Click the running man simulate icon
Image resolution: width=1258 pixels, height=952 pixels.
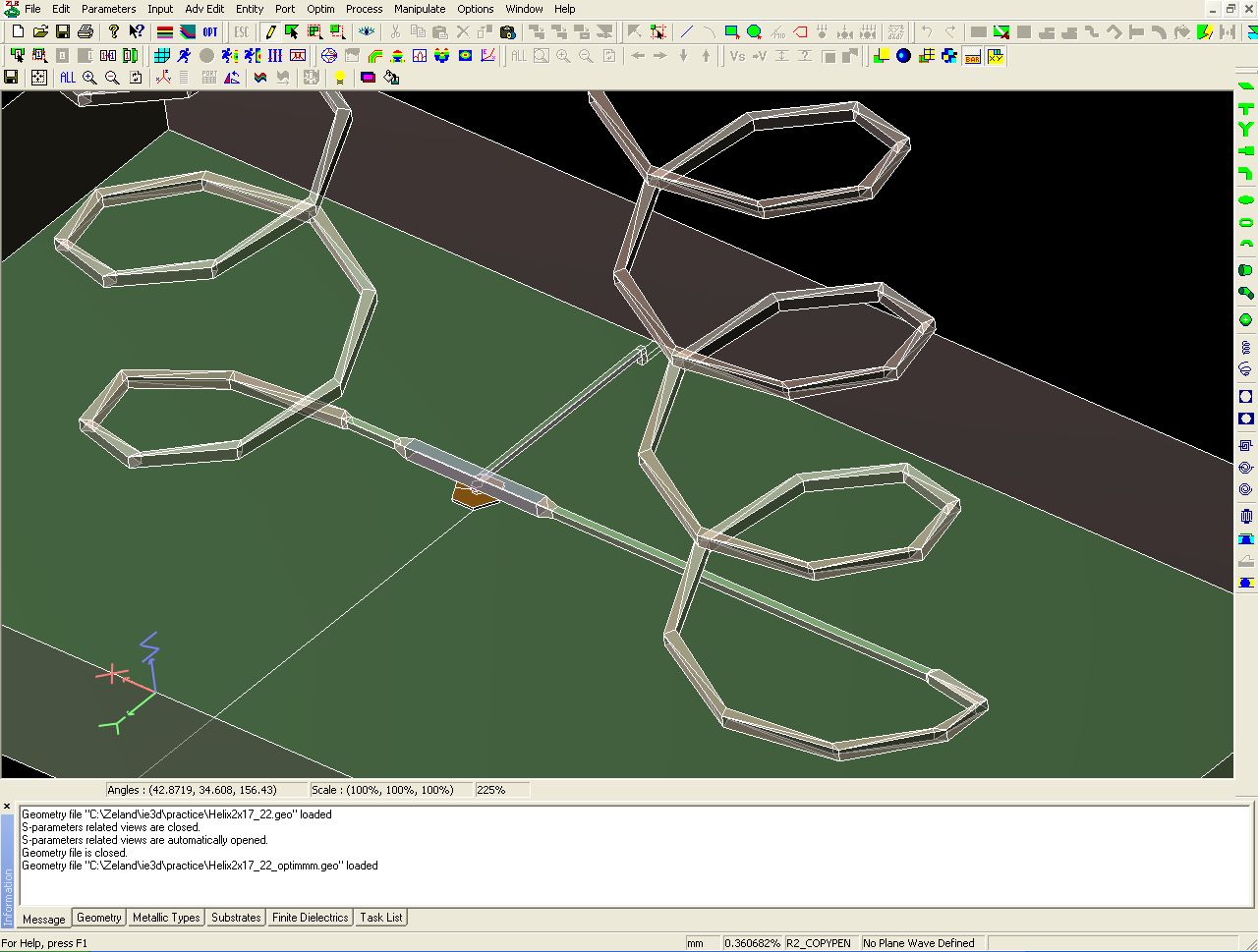(184, 56)
